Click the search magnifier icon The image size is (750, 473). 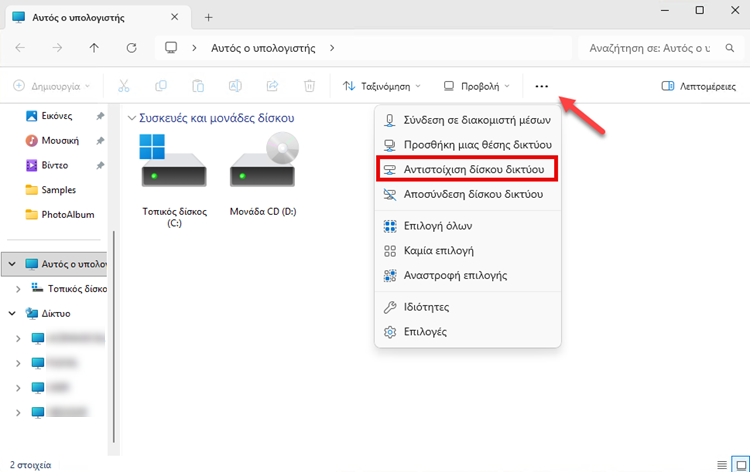tap(729, 48)
